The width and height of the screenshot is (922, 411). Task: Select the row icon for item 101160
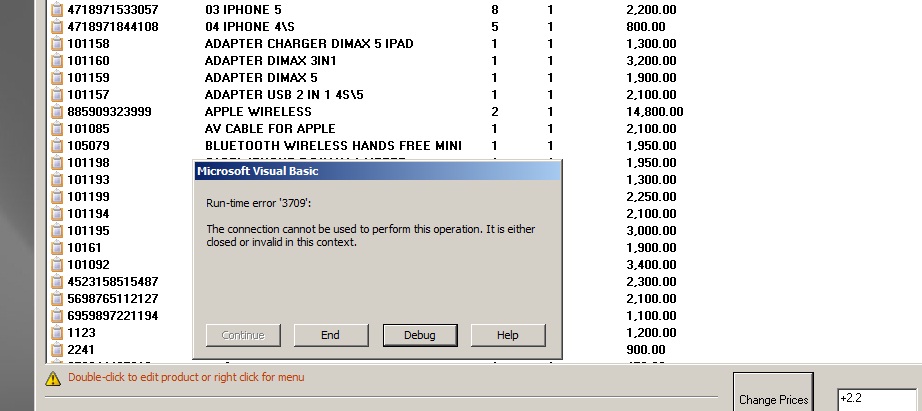56,61
